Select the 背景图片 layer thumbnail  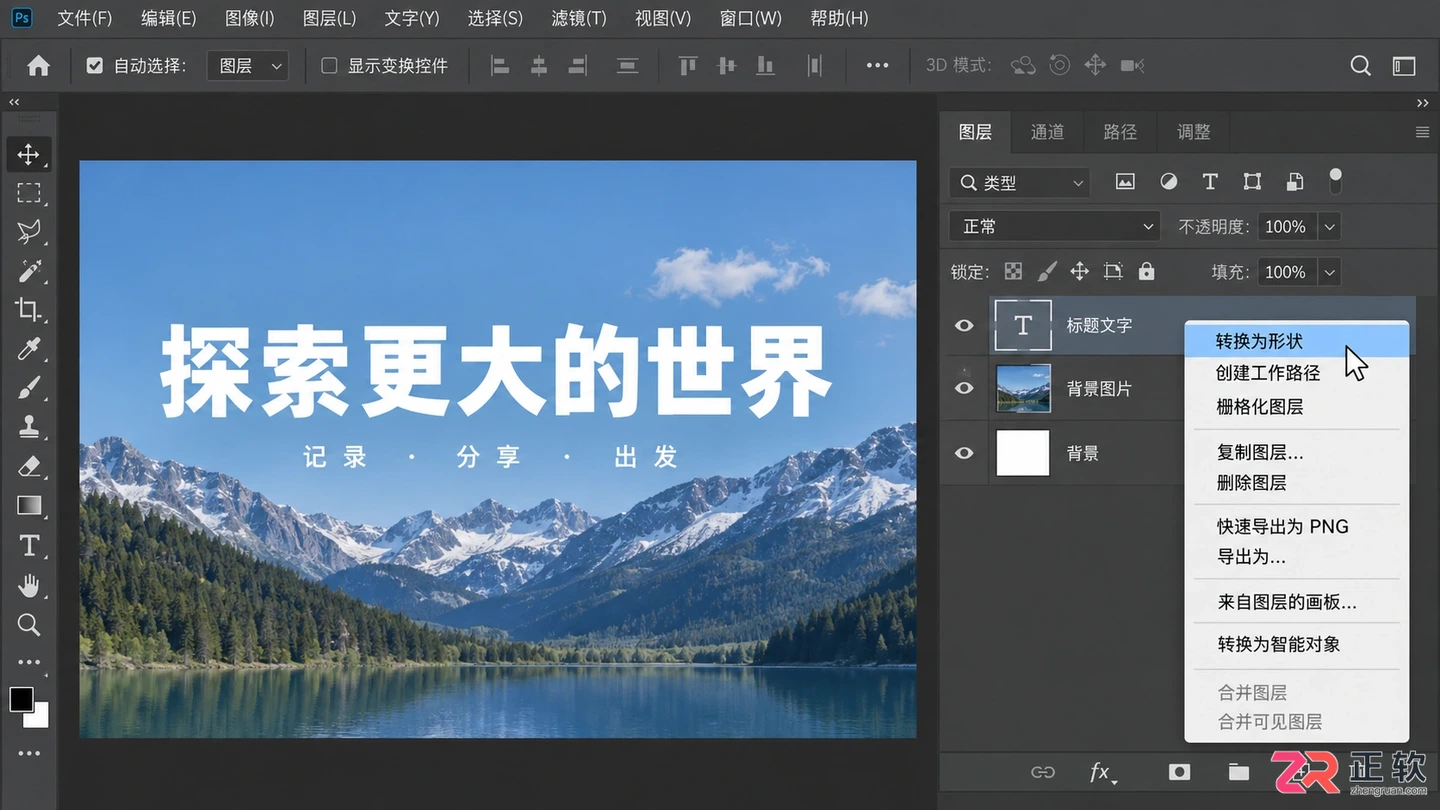pos(1023,388)
